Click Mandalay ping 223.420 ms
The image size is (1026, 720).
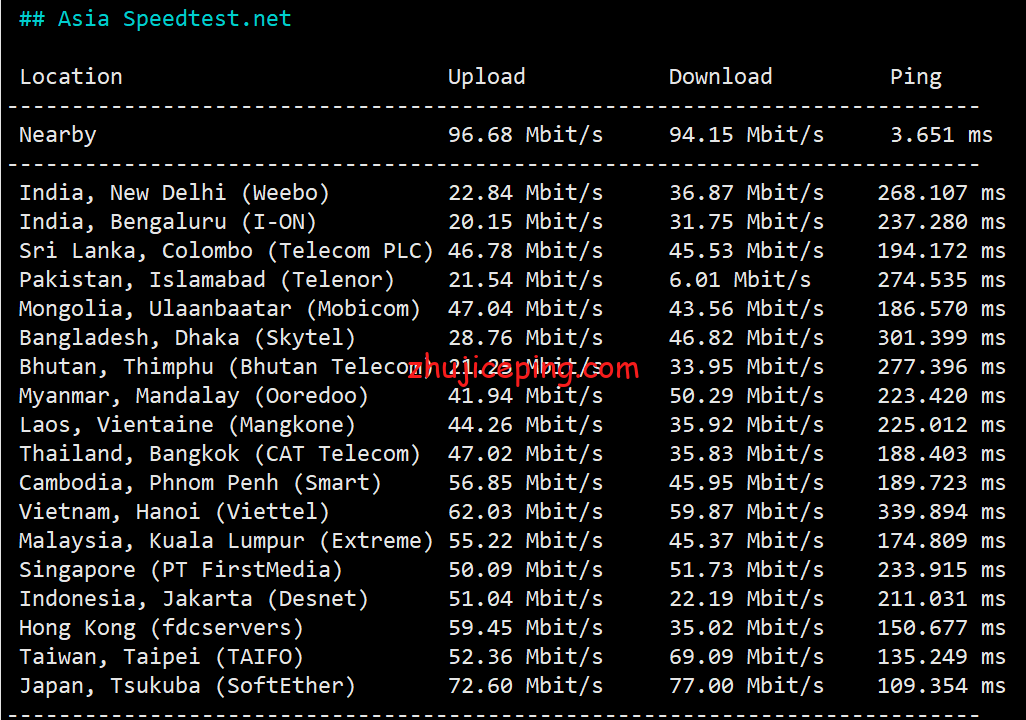941,396
